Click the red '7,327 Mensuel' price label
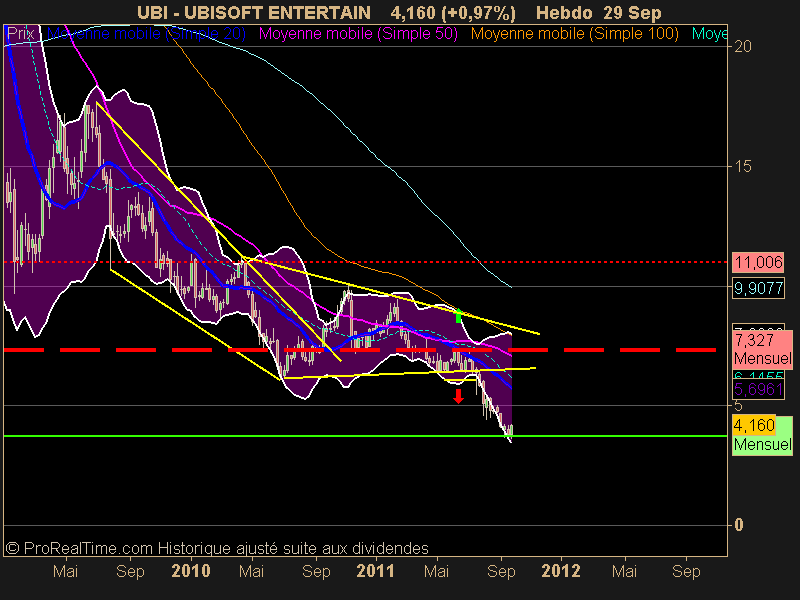The width and height of the screenshot is (800, 600). 762,349
